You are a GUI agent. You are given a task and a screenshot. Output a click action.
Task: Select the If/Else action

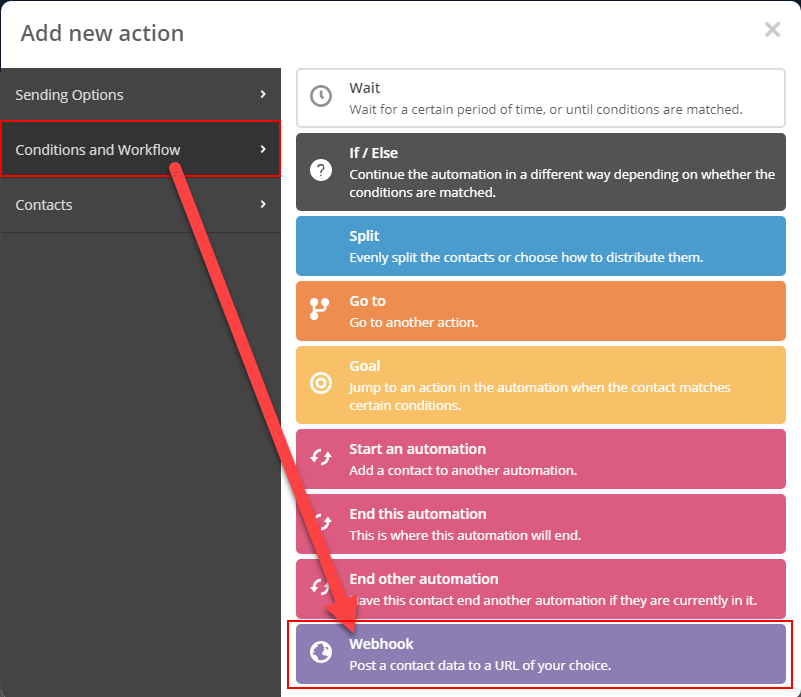[x=540, y=173]
